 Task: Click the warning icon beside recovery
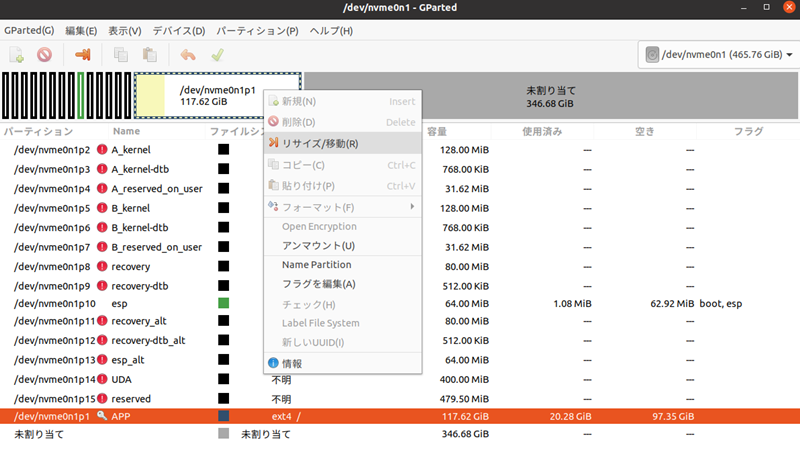(x=102, y=266)
